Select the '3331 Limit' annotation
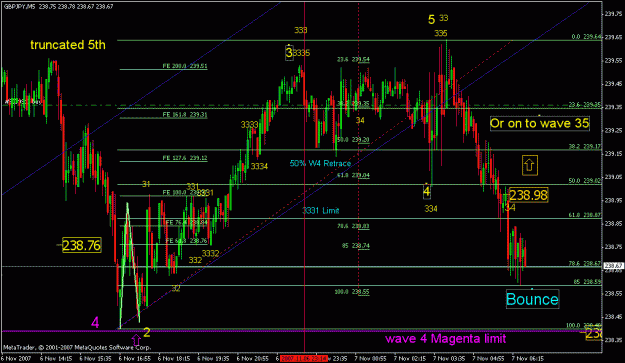 (321, 210)
